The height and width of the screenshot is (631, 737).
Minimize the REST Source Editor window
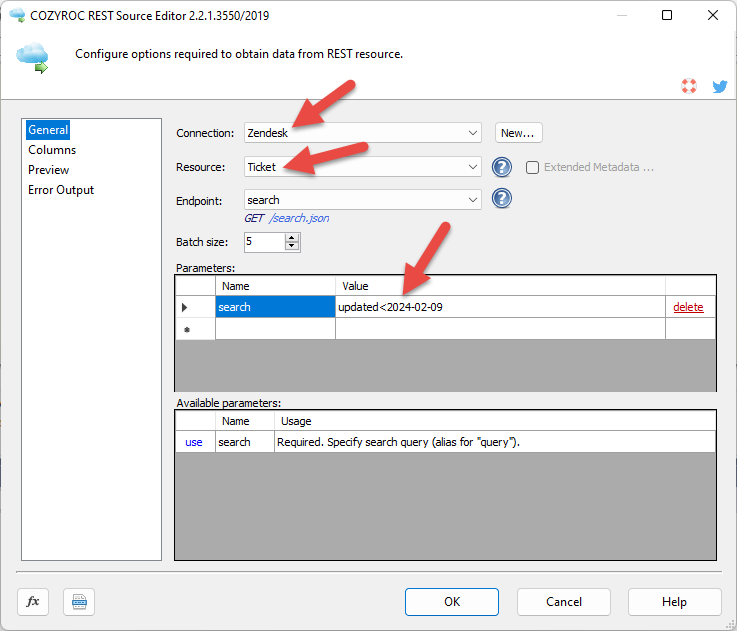point(621,15)
